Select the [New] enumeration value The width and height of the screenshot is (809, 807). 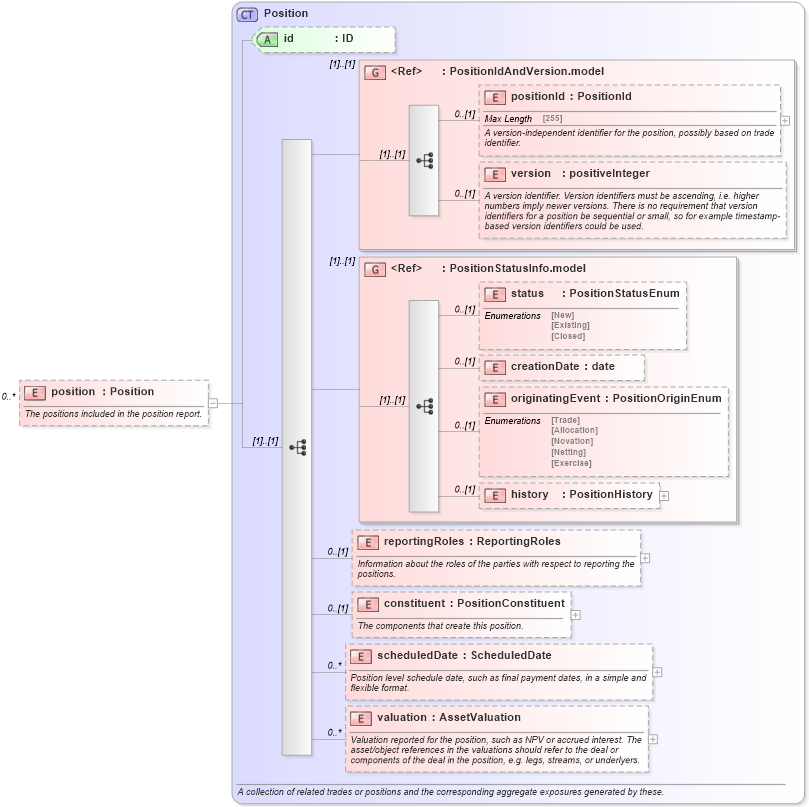coord(562,315)
